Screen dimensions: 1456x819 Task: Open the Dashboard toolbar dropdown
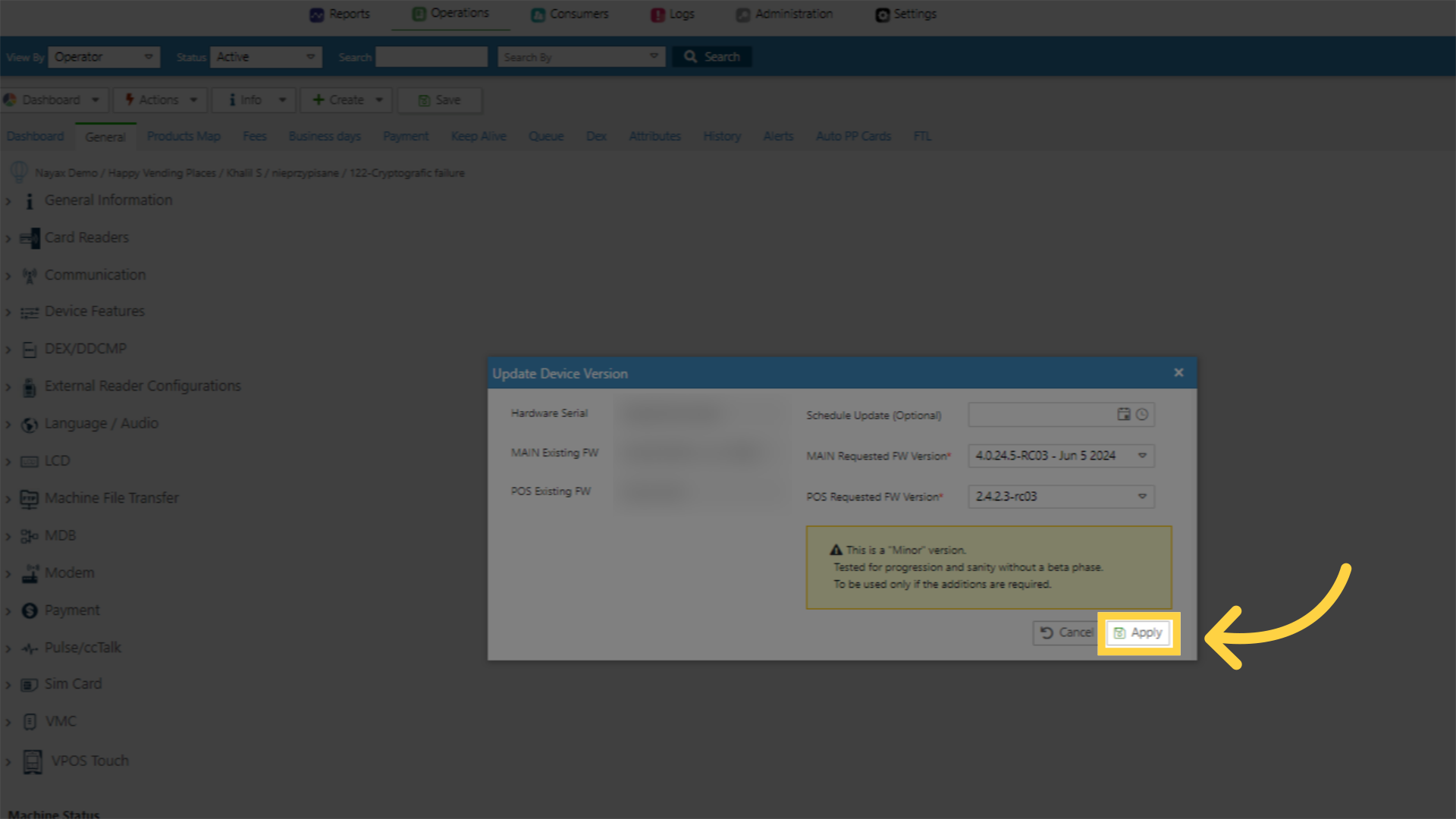[x=53, y=100]
